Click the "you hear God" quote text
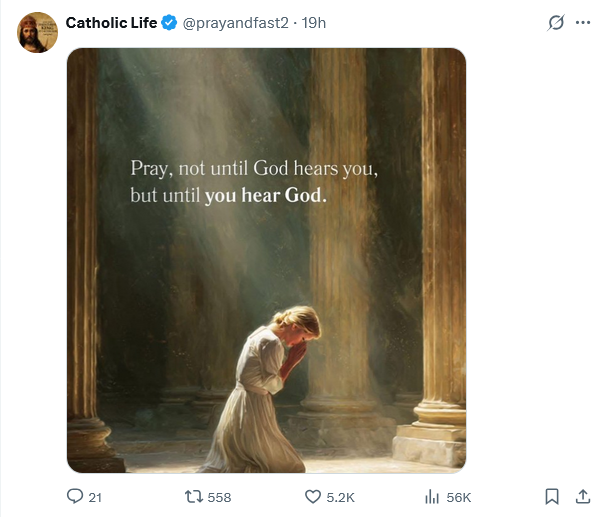The height and width of the screenshot is (517, 608). tap(265, 196)
